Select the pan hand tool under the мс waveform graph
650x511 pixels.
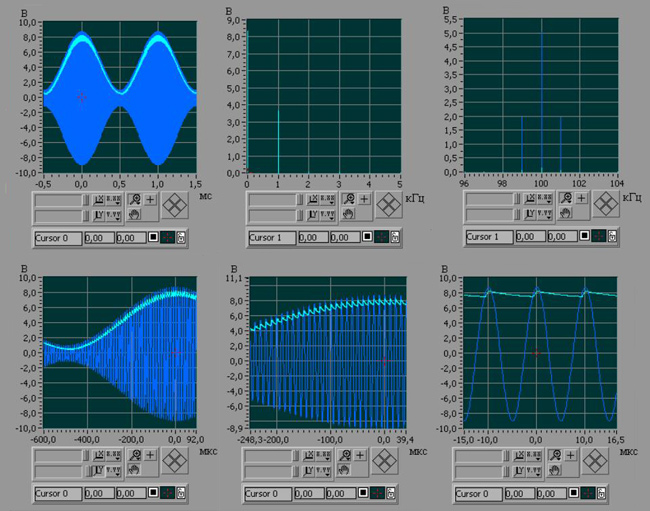pos(134,214)
